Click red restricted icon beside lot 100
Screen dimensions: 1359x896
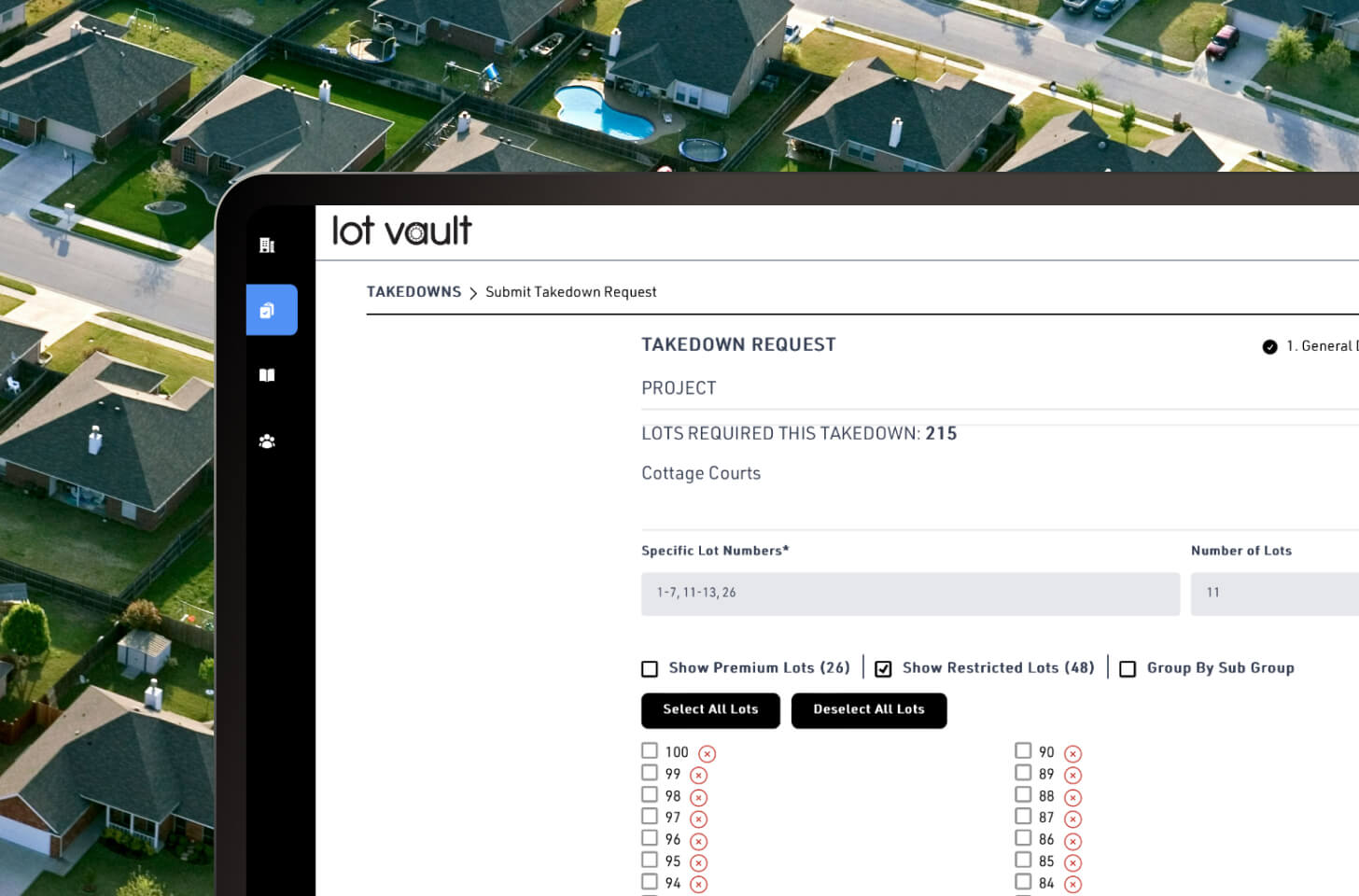tap(708, 753)
